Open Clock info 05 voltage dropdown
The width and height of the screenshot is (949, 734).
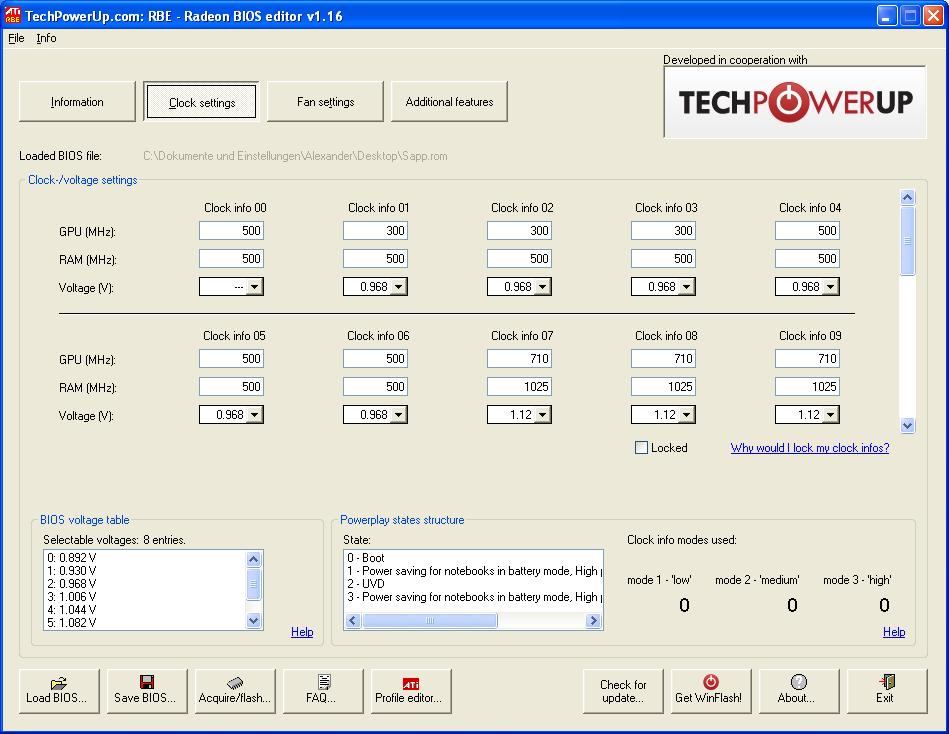click(x=255, y=415)
